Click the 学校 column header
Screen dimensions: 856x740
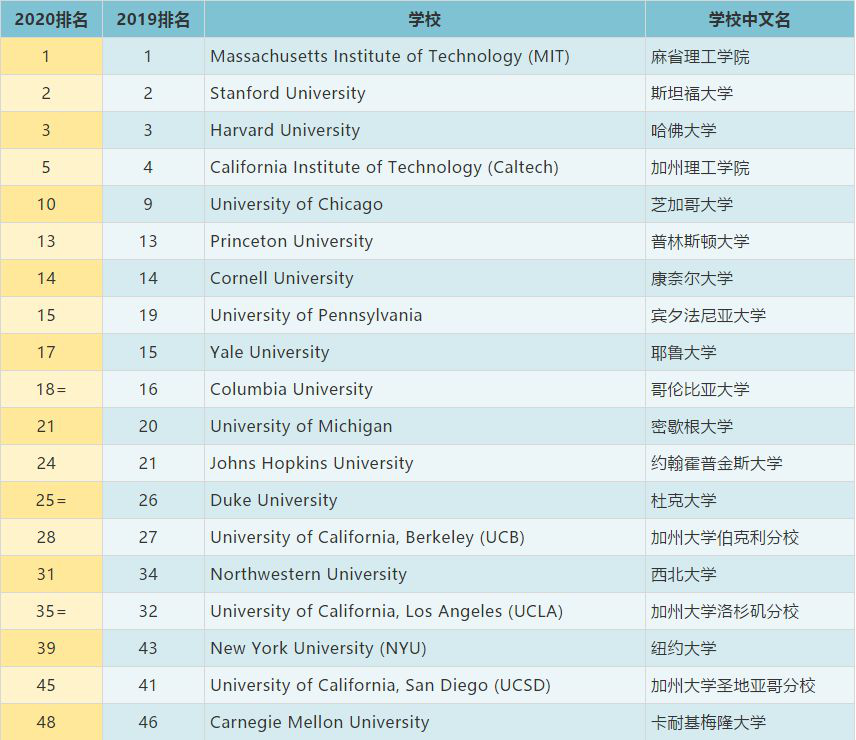425,19
